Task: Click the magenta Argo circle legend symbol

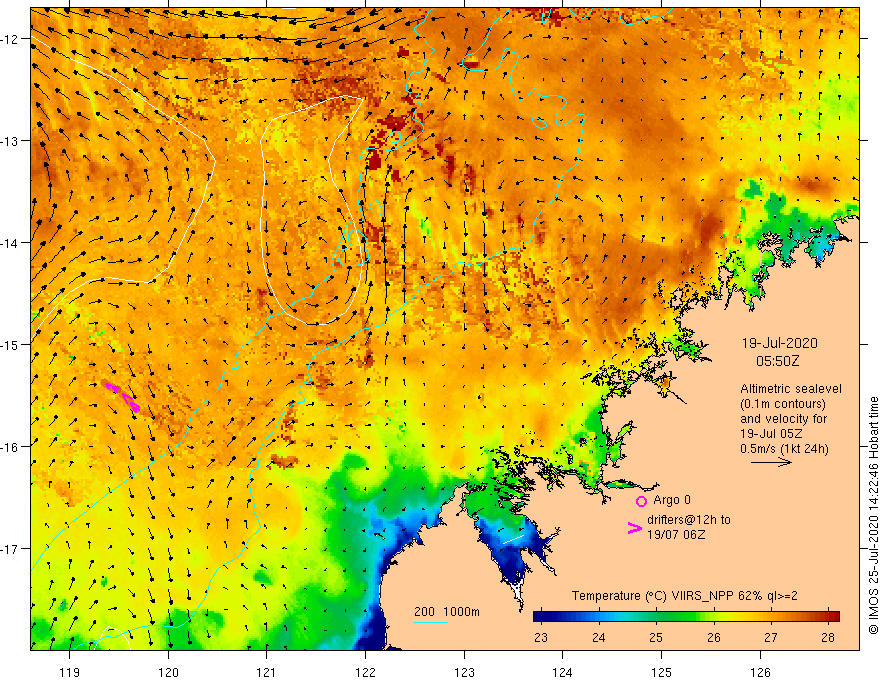Action: point(641,501)
